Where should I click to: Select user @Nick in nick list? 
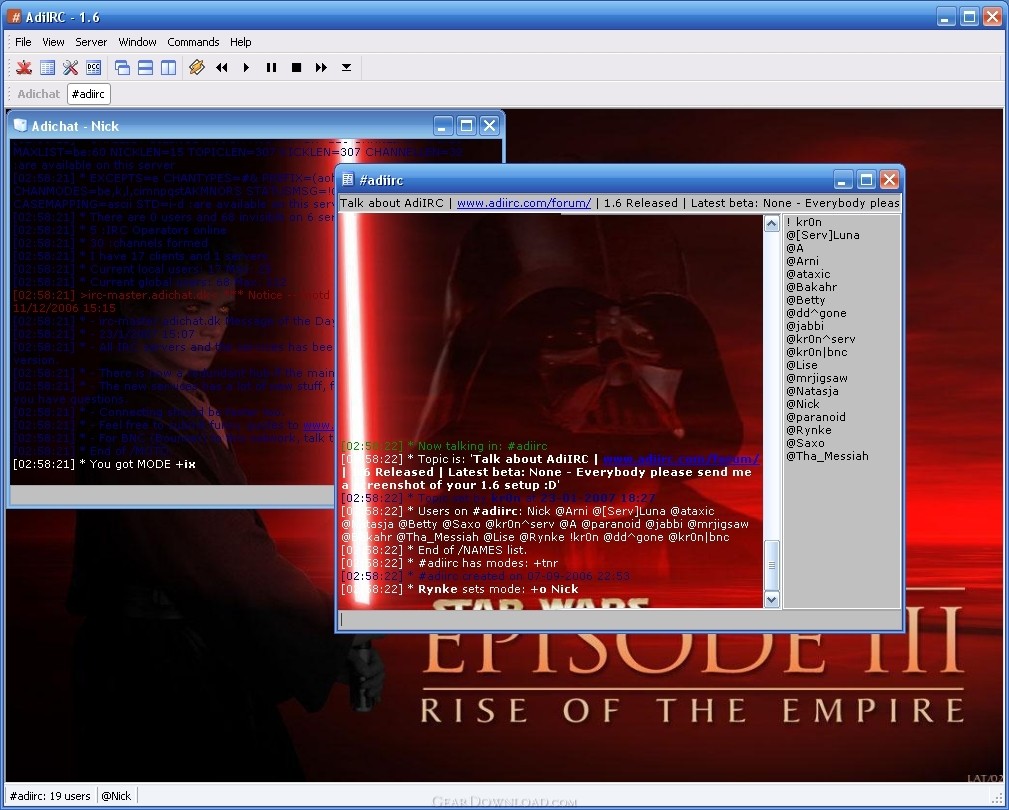coord(802,404)
